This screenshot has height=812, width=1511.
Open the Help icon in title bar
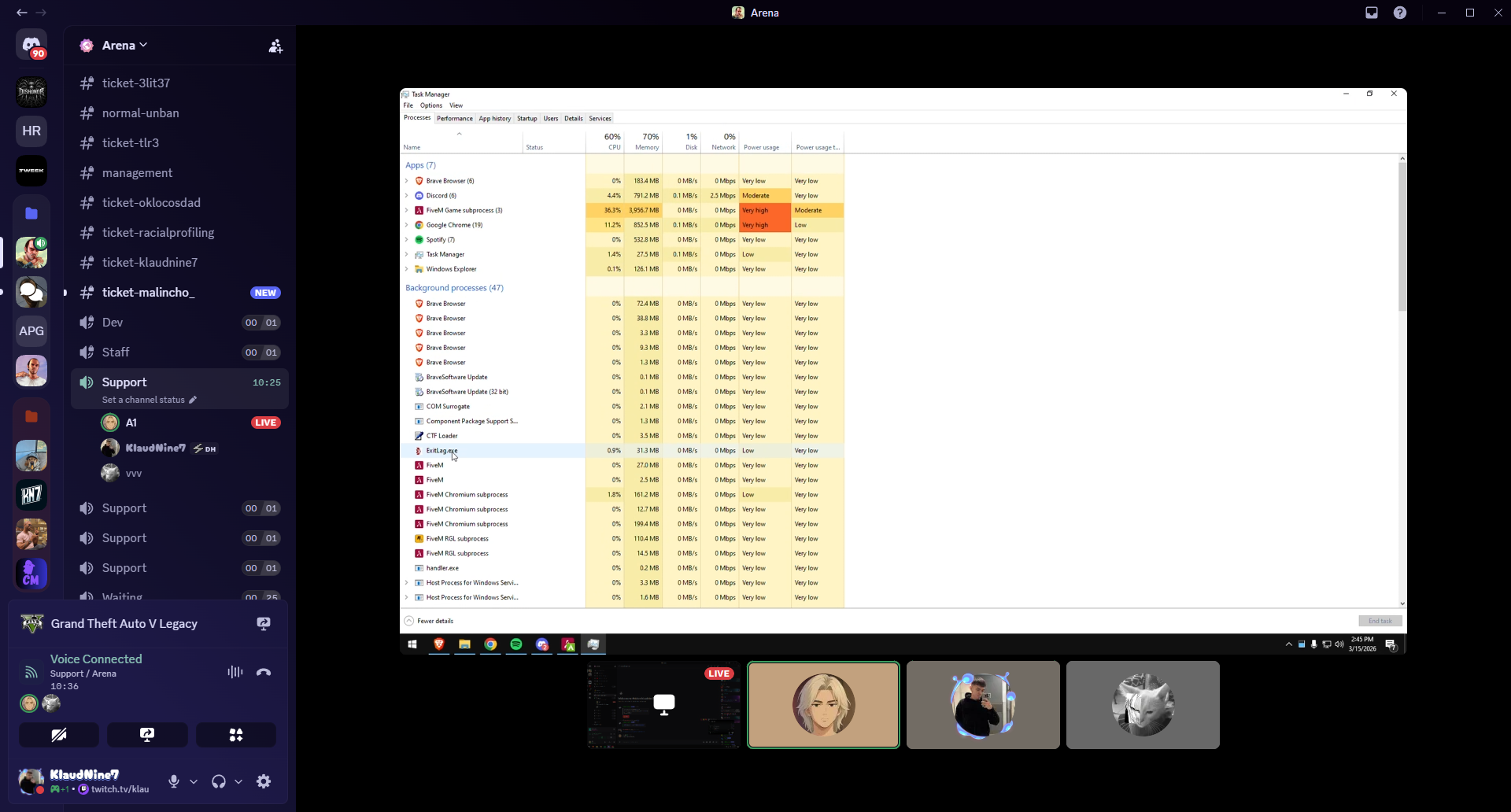1400,13
